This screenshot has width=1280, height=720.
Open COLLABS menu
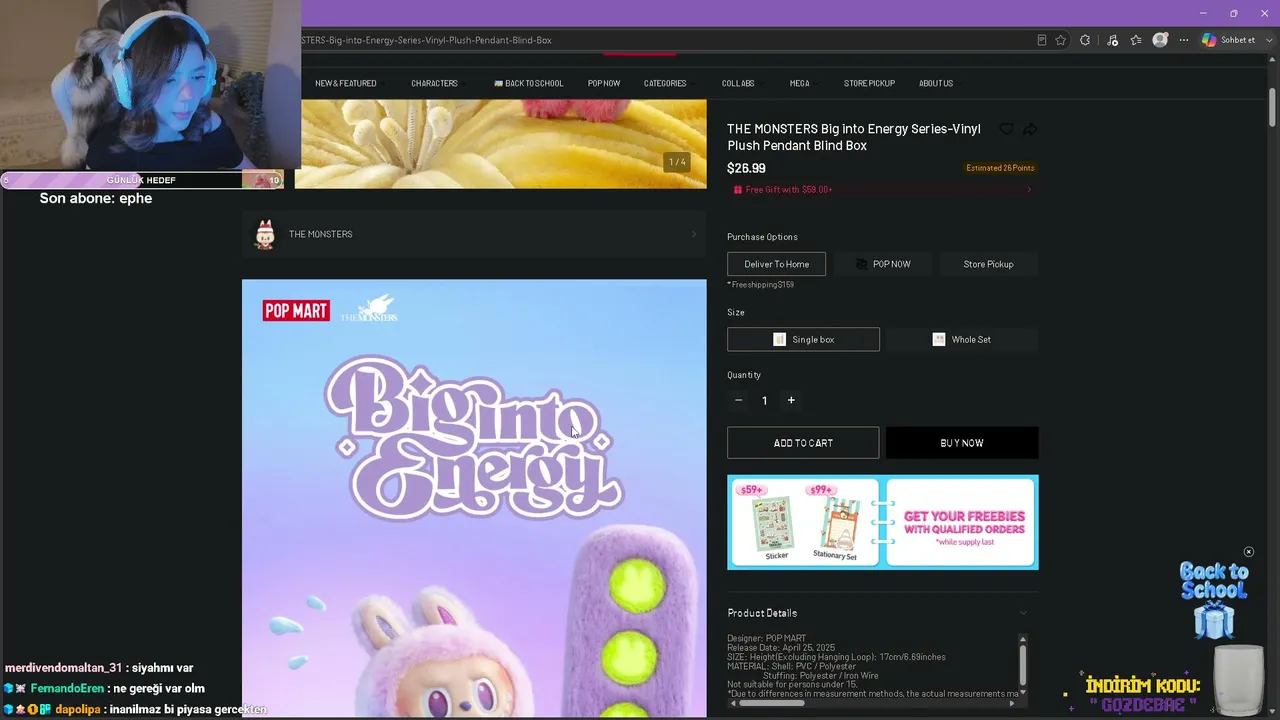tap(738, 83)
